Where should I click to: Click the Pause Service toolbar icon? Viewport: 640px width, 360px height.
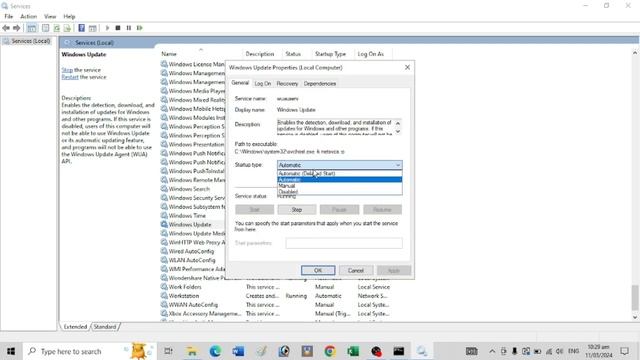tap(129, 28)
